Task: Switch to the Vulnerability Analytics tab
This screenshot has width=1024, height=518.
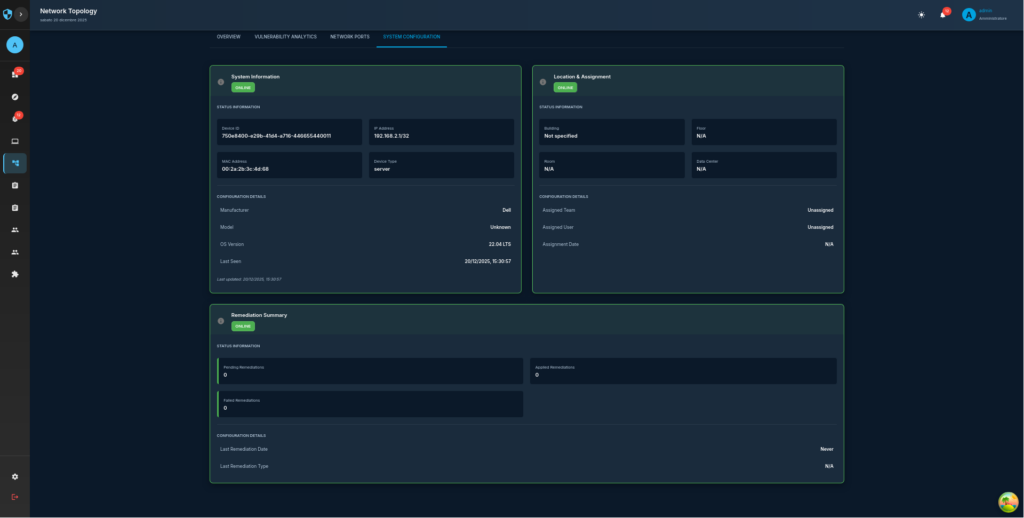Action: 285,37
